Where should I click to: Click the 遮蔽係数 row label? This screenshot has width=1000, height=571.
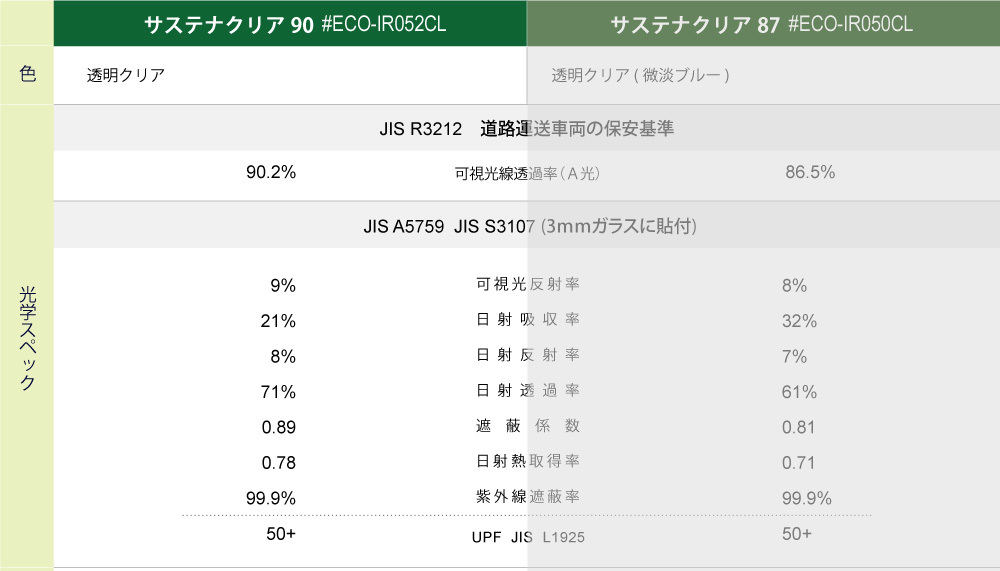point(527,426)
